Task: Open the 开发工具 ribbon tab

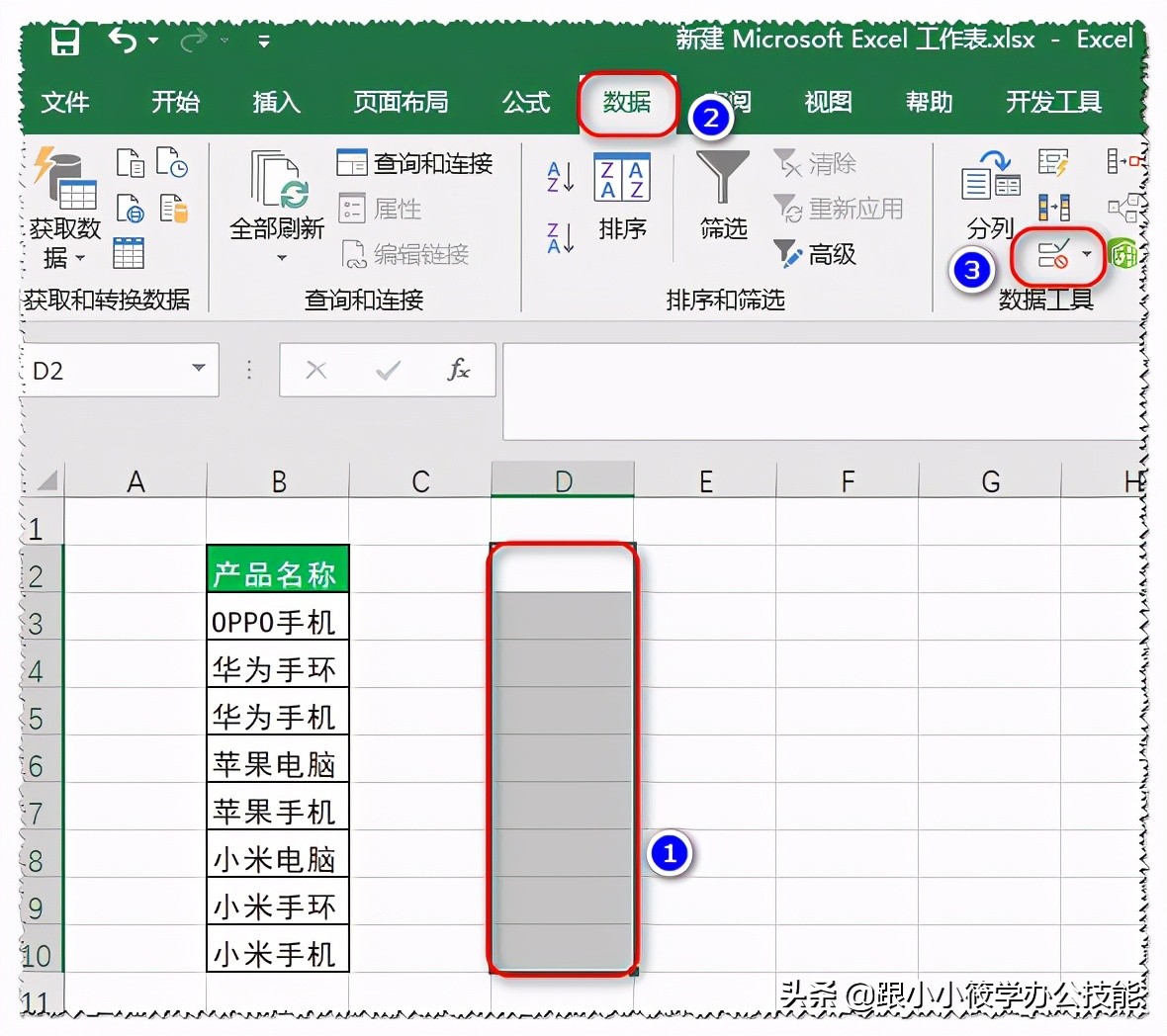Action: (1053, 102)
